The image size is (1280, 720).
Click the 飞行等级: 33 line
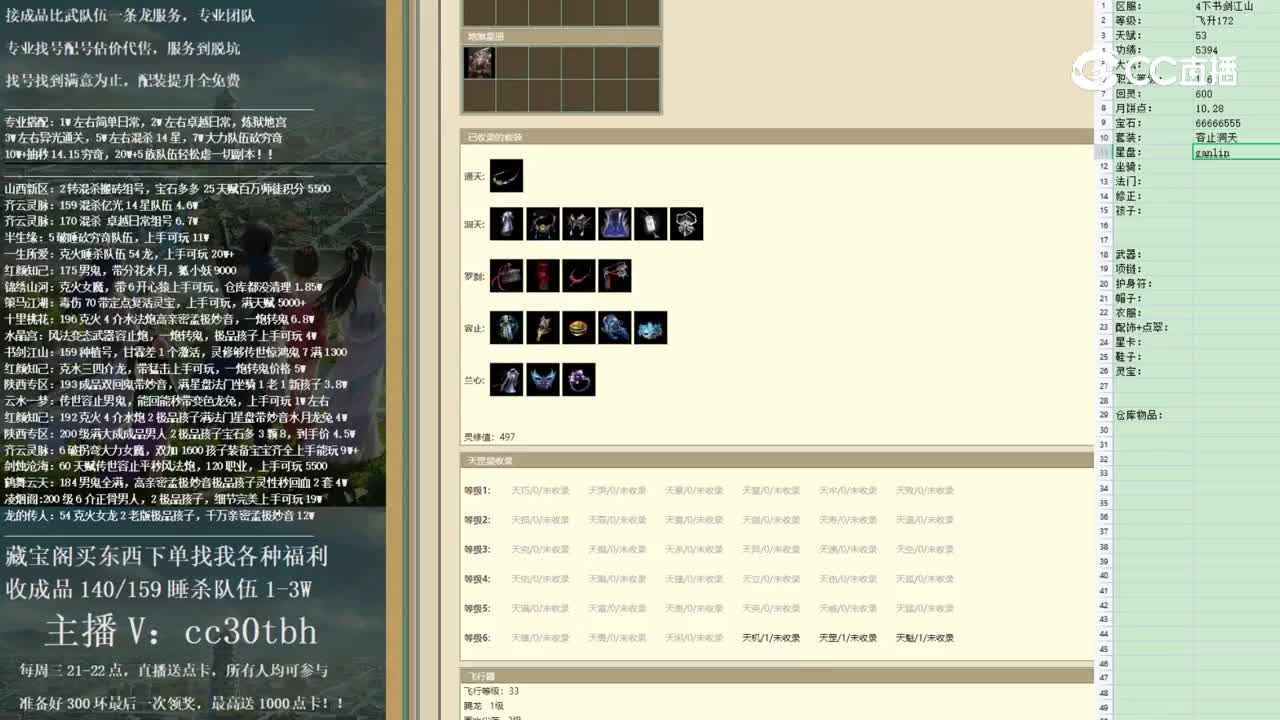pos(492,691)
